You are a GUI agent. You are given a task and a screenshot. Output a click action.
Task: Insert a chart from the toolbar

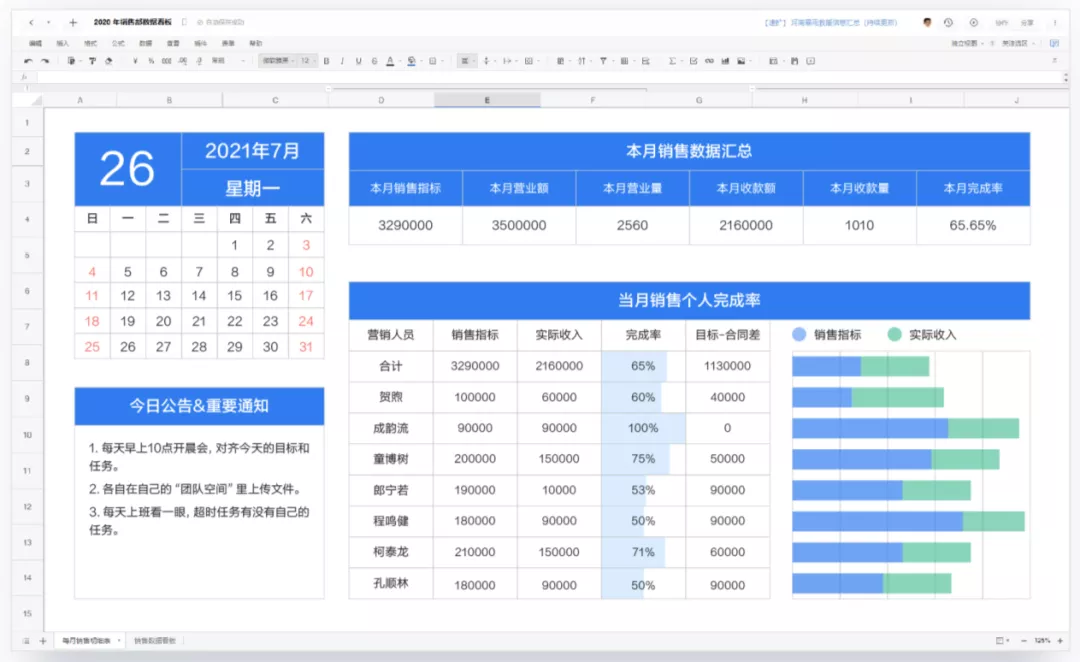724,61
